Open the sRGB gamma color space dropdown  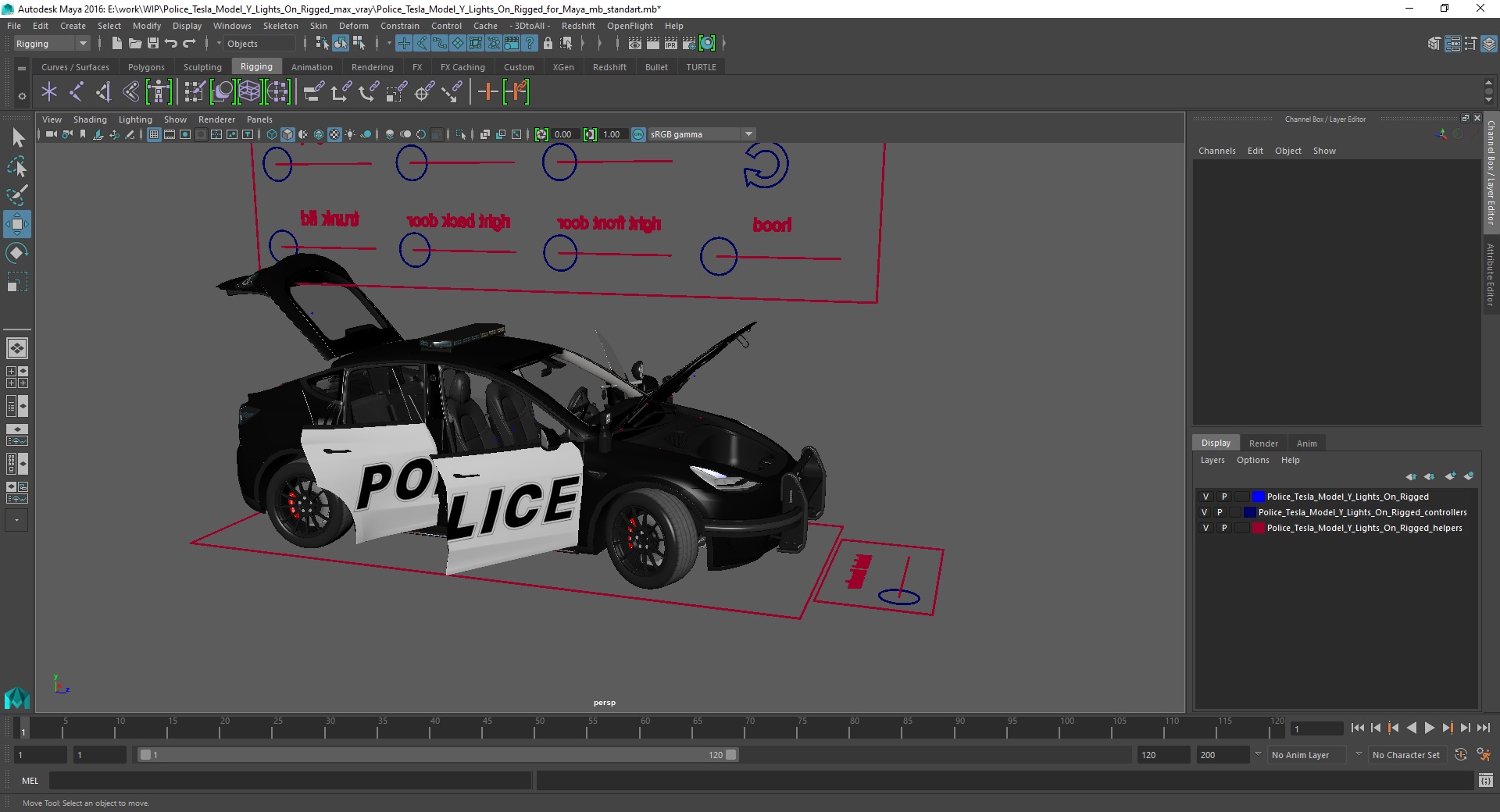coord(702,134)
